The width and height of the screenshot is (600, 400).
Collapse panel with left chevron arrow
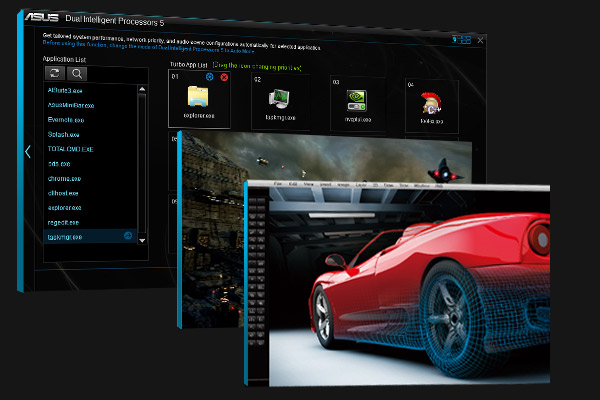point(28,151)
